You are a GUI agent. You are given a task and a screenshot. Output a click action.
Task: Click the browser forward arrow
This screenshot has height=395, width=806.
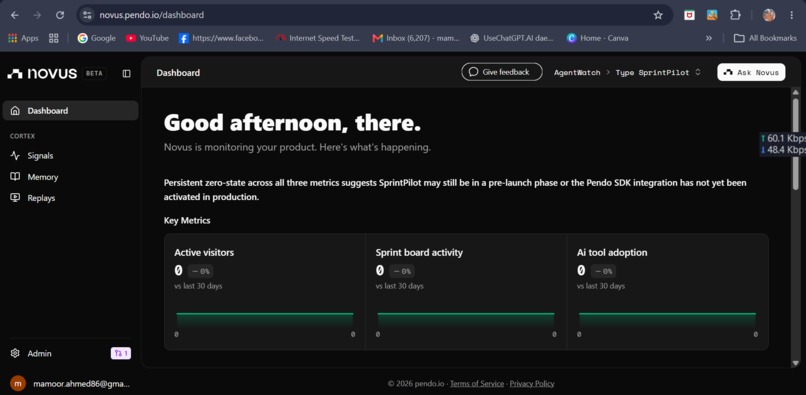pyautogui.click(x=37, y=15)
